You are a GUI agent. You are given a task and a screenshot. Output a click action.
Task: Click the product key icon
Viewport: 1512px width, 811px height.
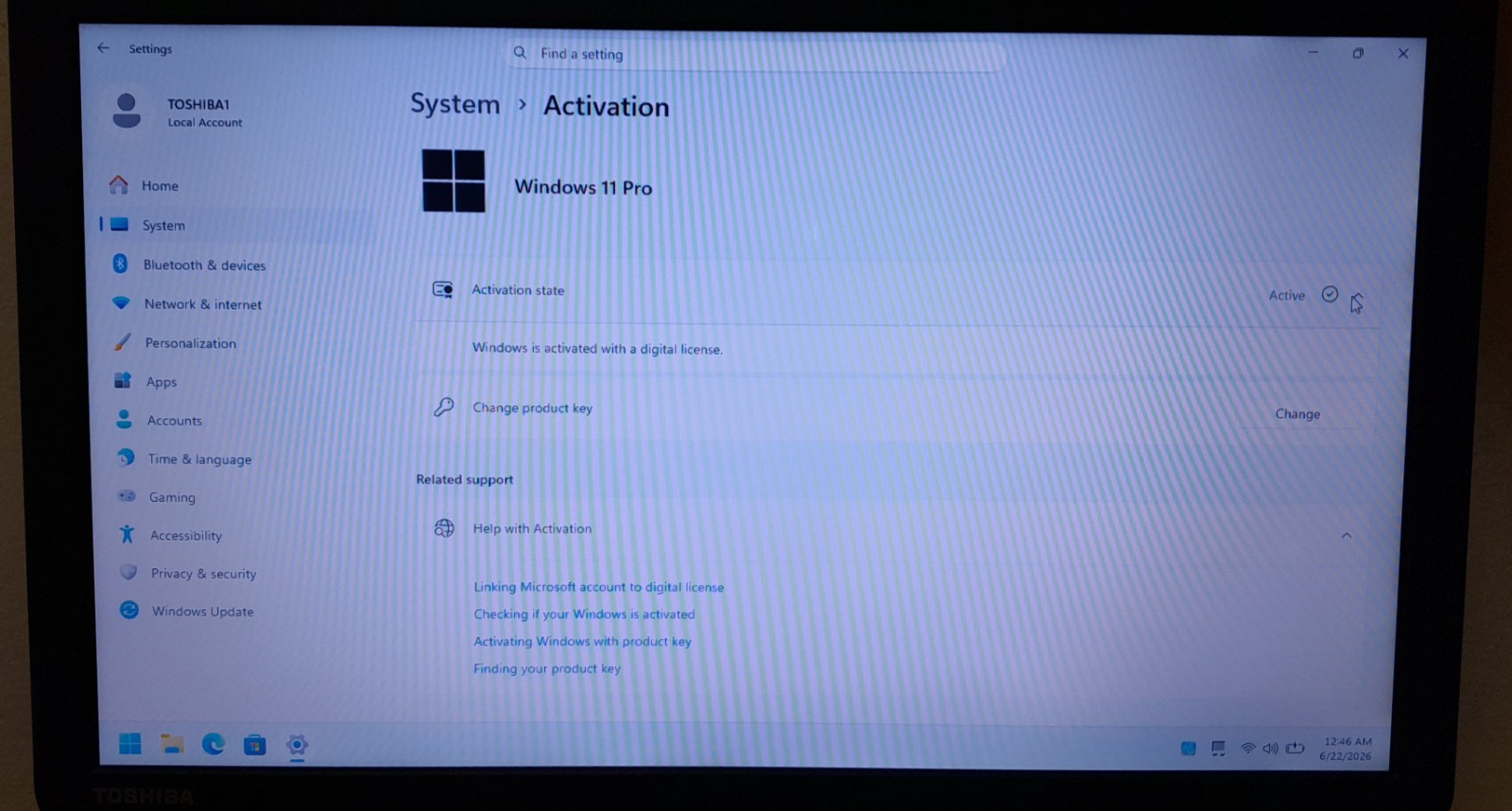click(x=443, y=407)
